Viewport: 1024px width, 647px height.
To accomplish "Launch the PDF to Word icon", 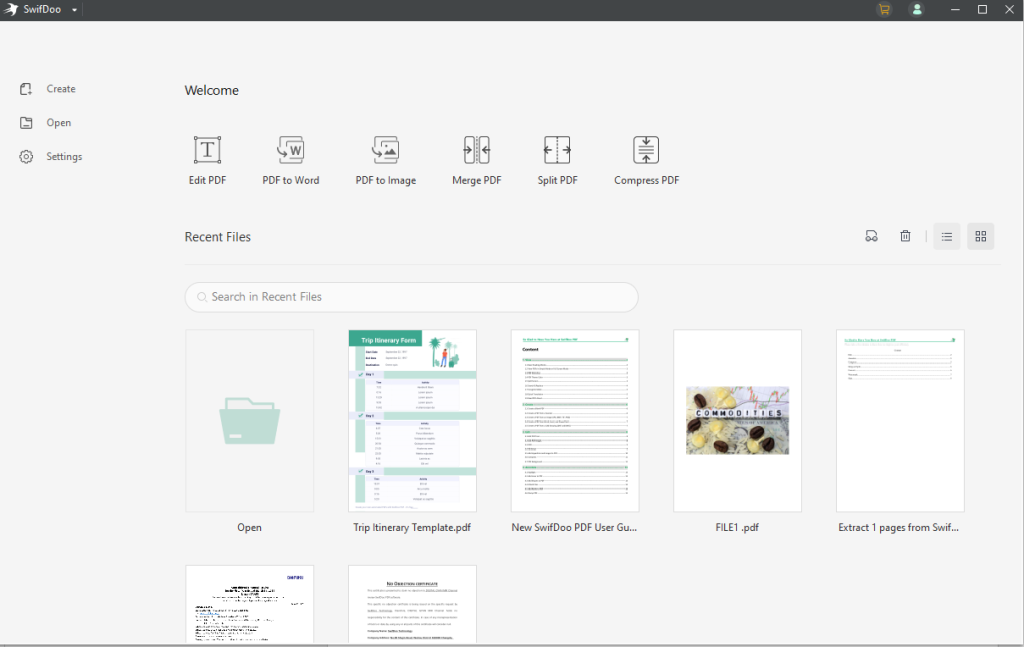I will pos(291,150).
